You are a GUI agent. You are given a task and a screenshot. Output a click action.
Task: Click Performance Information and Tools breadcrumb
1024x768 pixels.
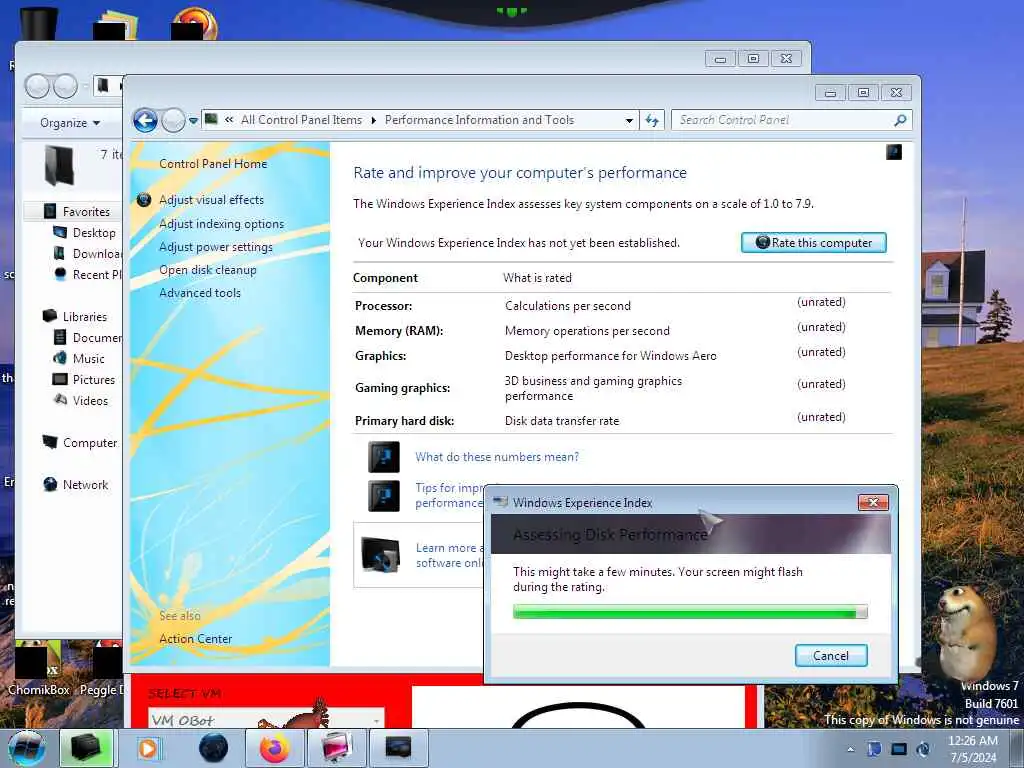pyautogui.click(x=479, y=120)
